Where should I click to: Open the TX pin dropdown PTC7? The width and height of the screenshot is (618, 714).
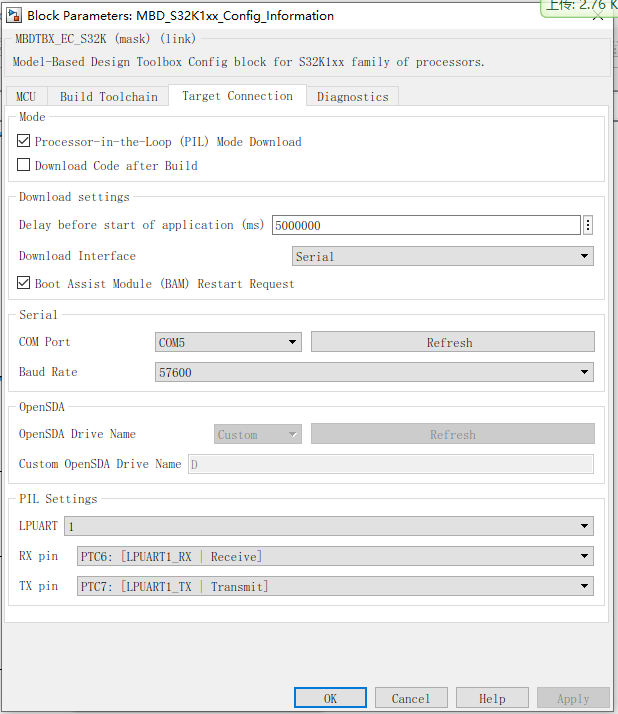tap(335, 586)
